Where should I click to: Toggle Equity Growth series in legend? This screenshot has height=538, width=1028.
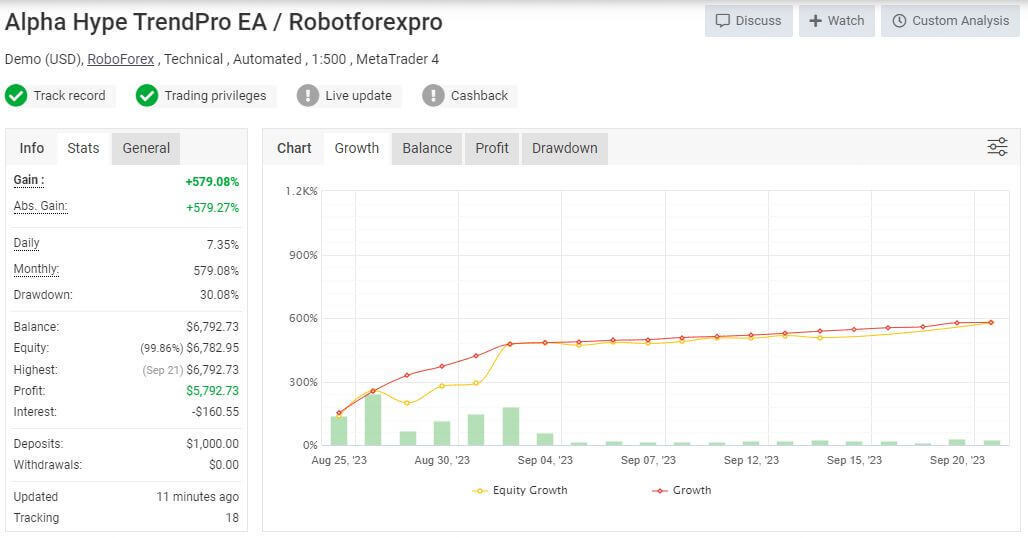519,490
